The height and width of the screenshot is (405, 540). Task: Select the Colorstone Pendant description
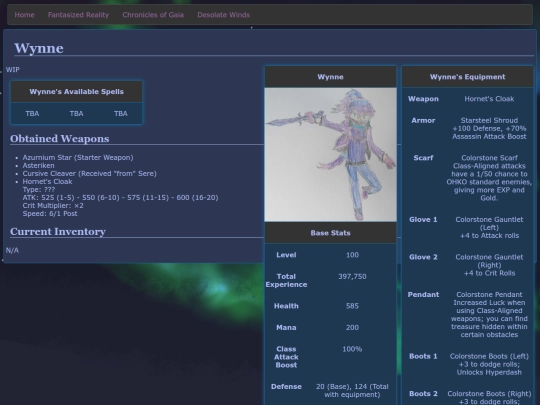489,314
